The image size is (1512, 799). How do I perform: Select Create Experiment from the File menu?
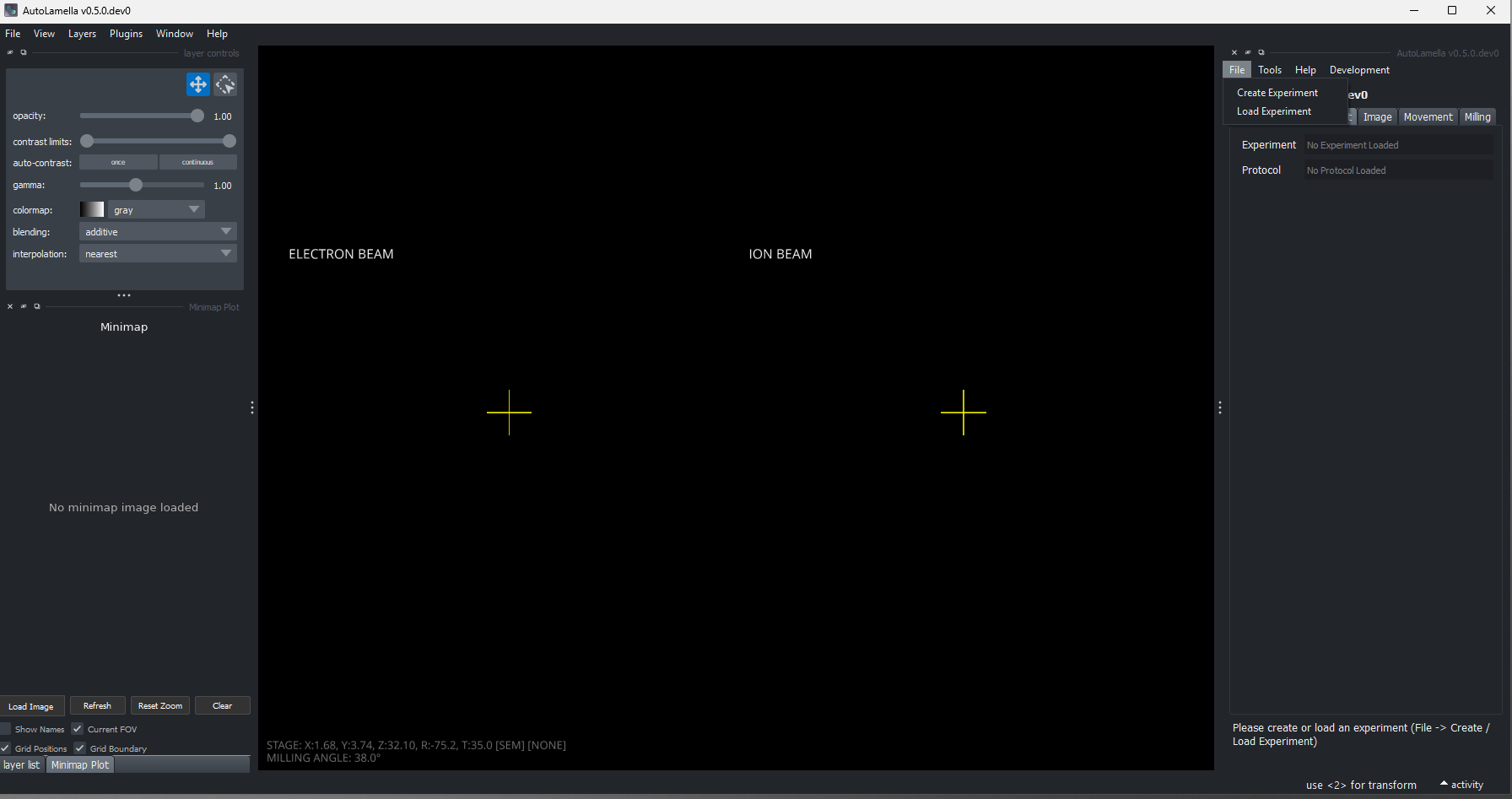point(1277,92)
